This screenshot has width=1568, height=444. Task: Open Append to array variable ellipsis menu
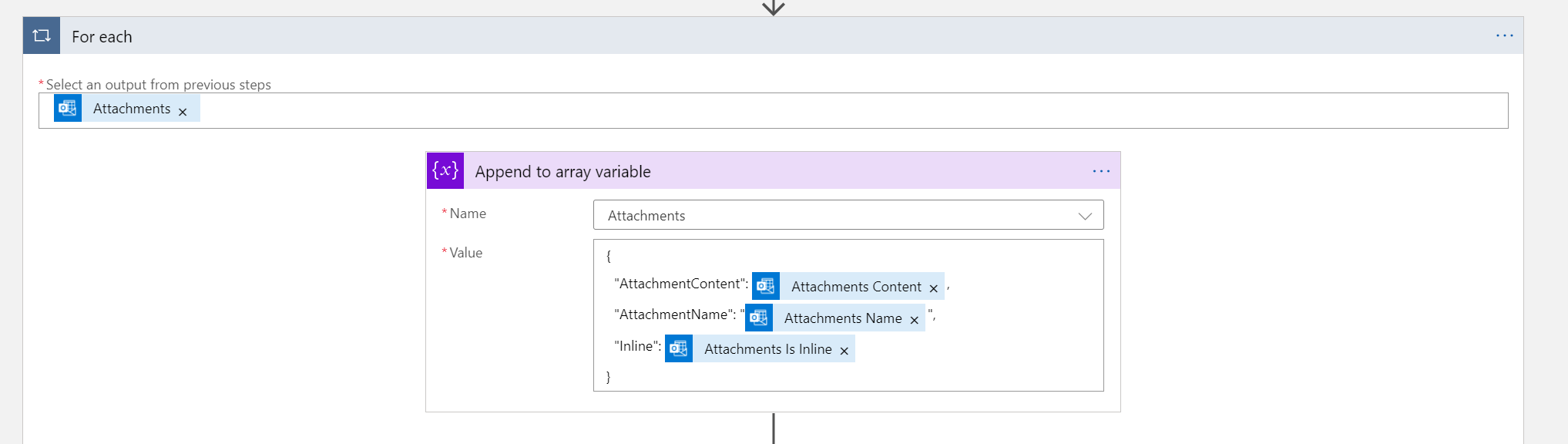pos(1101,171)
